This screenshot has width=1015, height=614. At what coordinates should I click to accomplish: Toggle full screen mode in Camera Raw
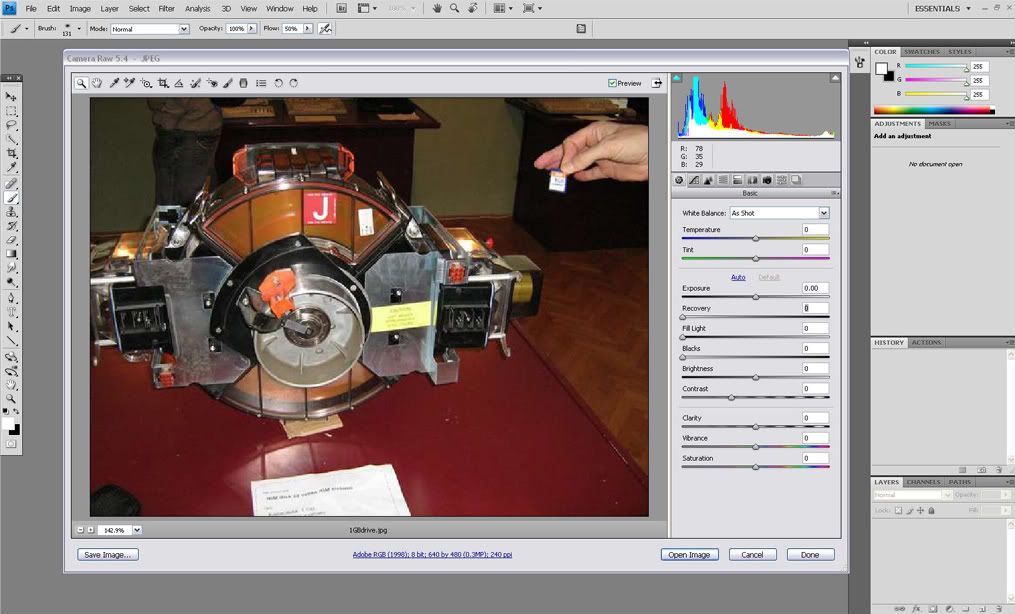click(657, 83)
